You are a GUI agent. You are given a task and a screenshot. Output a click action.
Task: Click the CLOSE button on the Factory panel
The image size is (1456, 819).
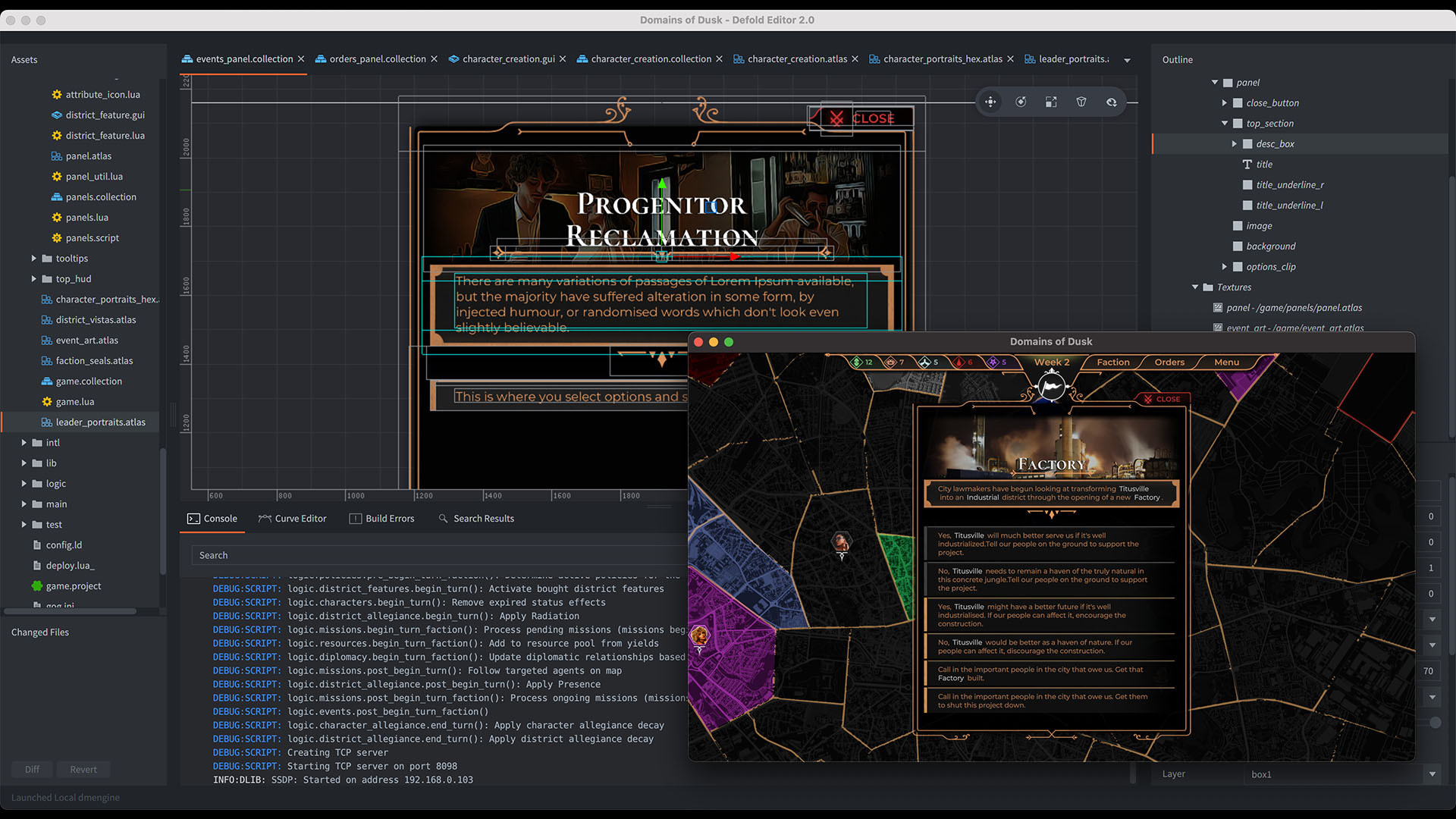[x=1163, y=398]
